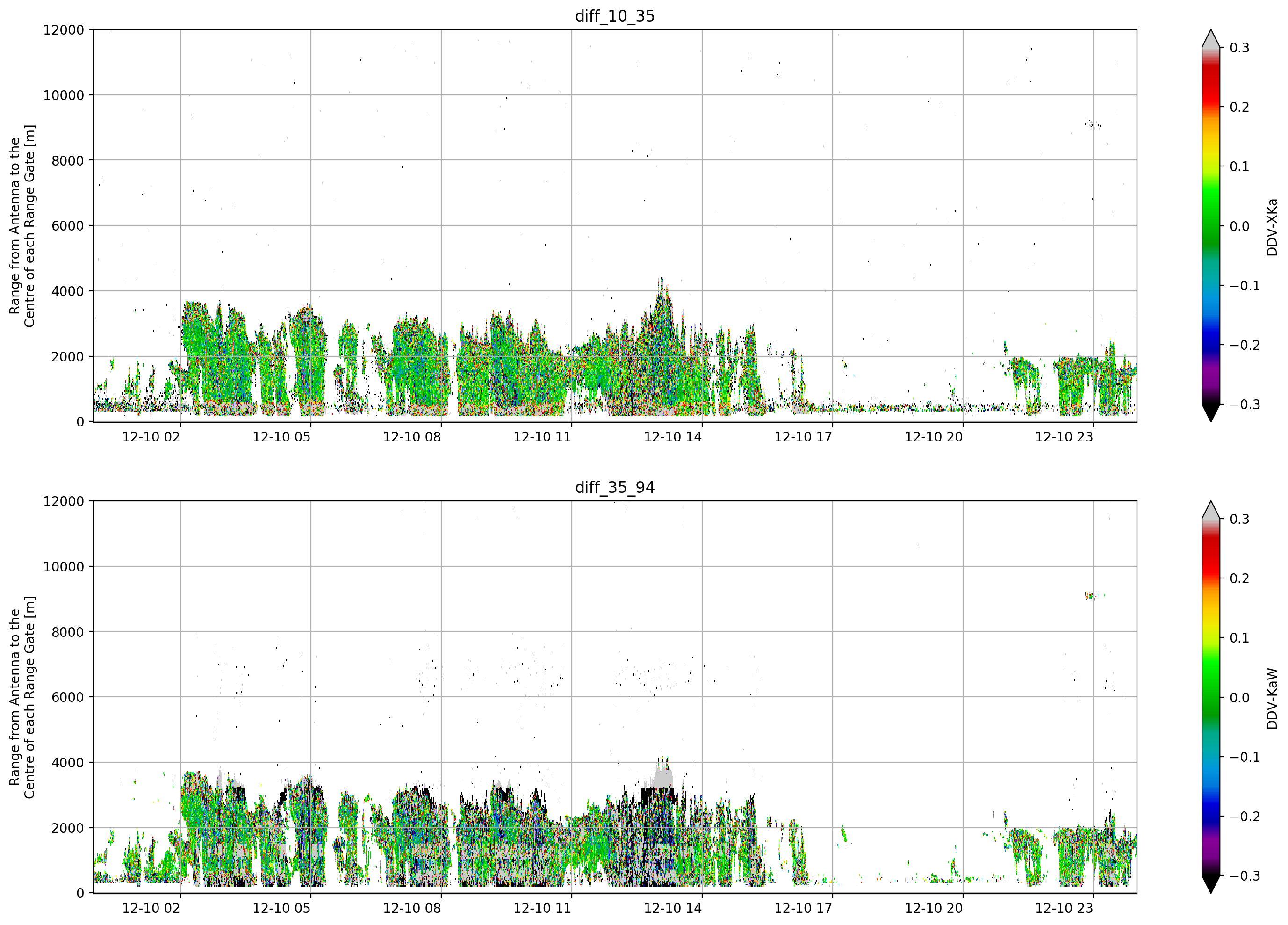This screenshot has width=1288, height=925.
Task: Click the 12-10 17 x-tick label in diff_10_35 plot
Action: [804, 437]
